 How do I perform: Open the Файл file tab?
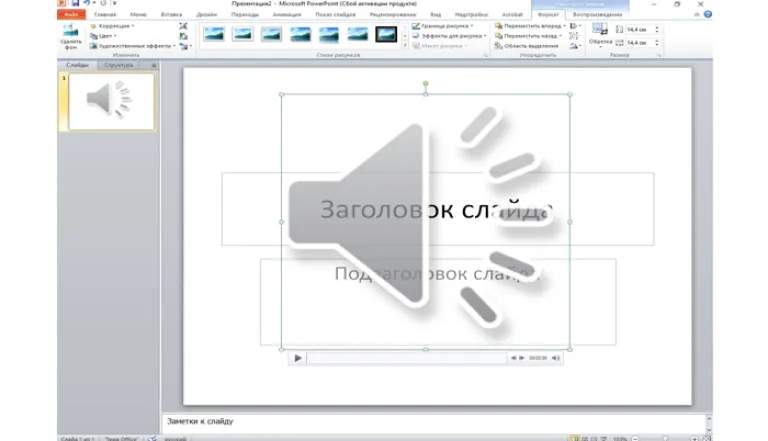pos(72,15)
